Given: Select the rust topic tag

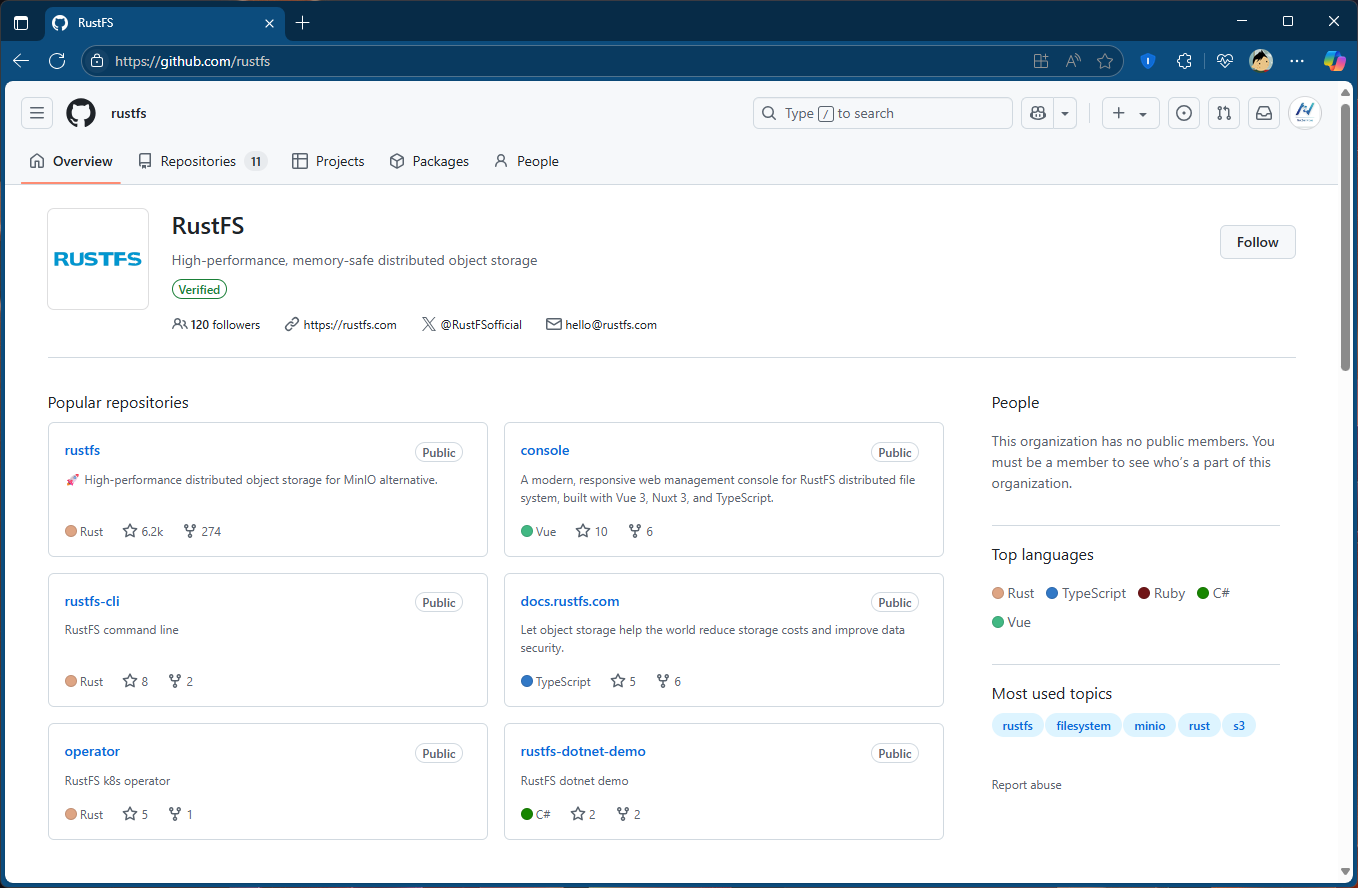Looking at the screenshot, I should [x=1200, y=725].
